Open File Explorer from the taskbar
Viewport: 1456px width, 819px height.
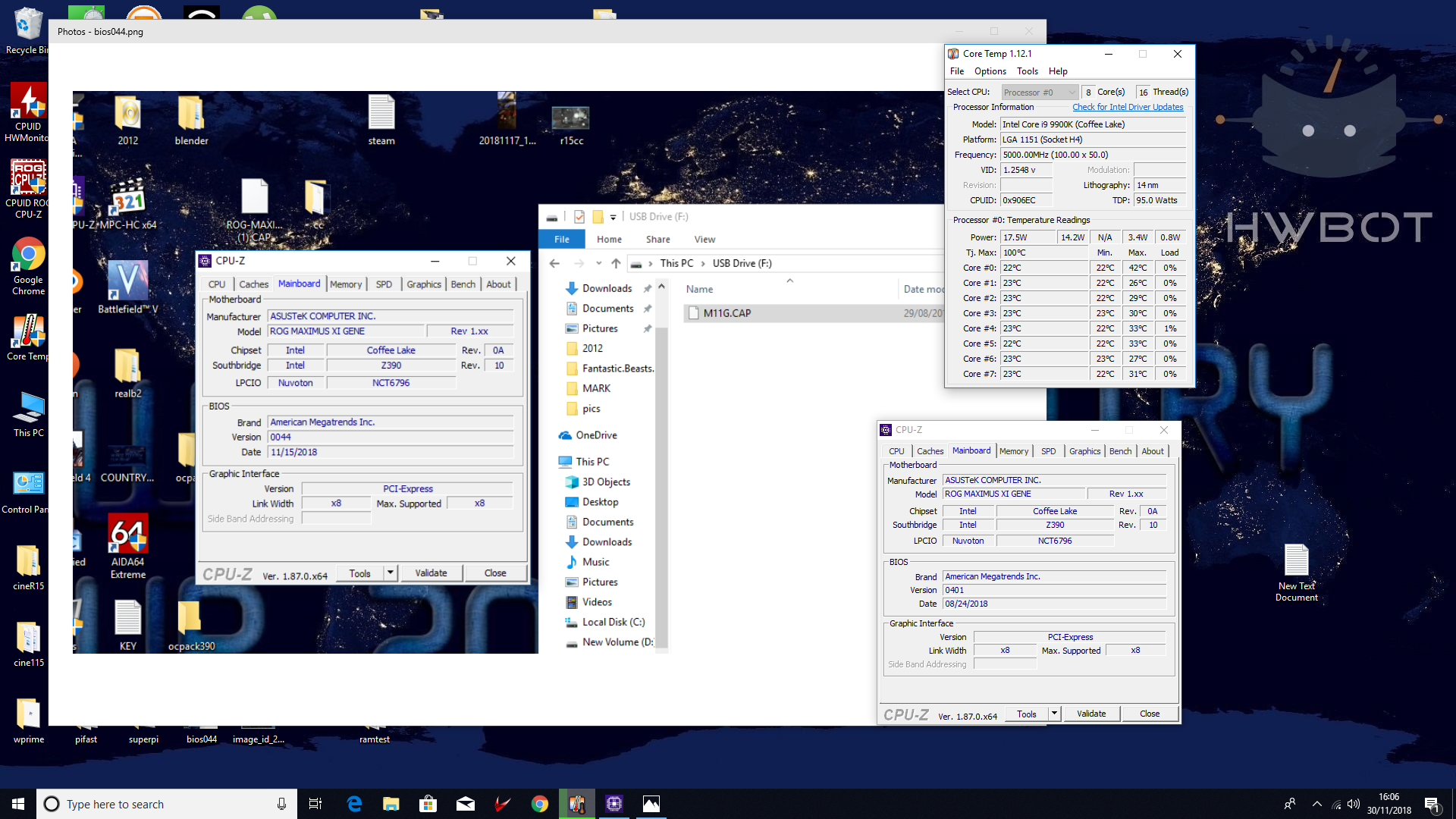tap(391, 804)
